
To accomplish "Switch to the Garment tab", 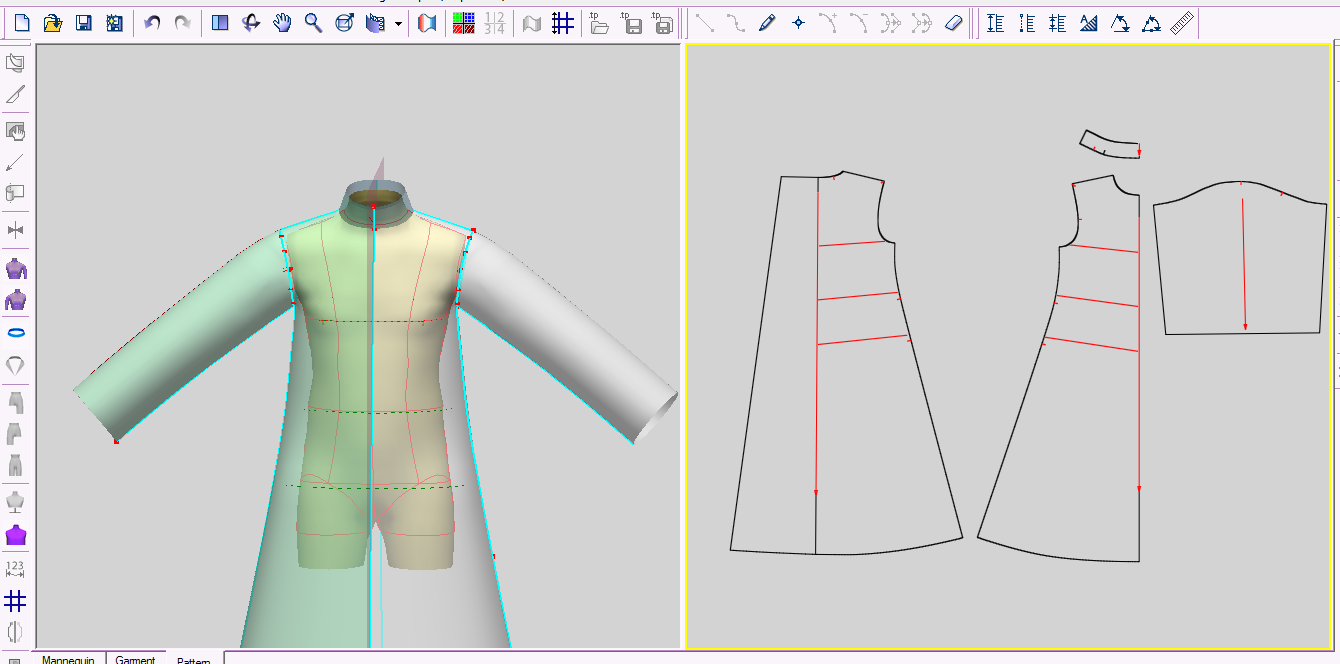I will click(135, 658).
